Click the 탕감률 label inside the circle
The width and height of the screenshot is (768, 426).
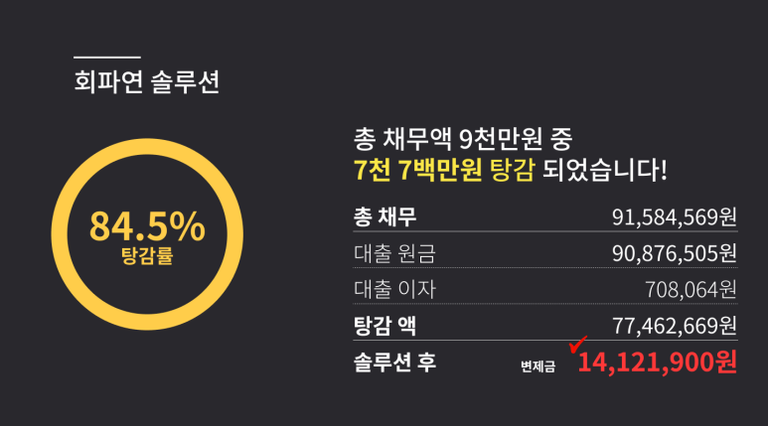(x=147, y=256)
